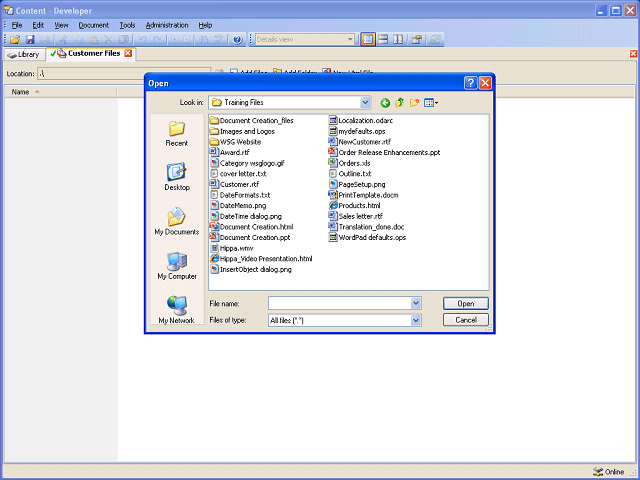
Task: Click the refresh icon at toolbar end
Action: [x=436, y=40]
